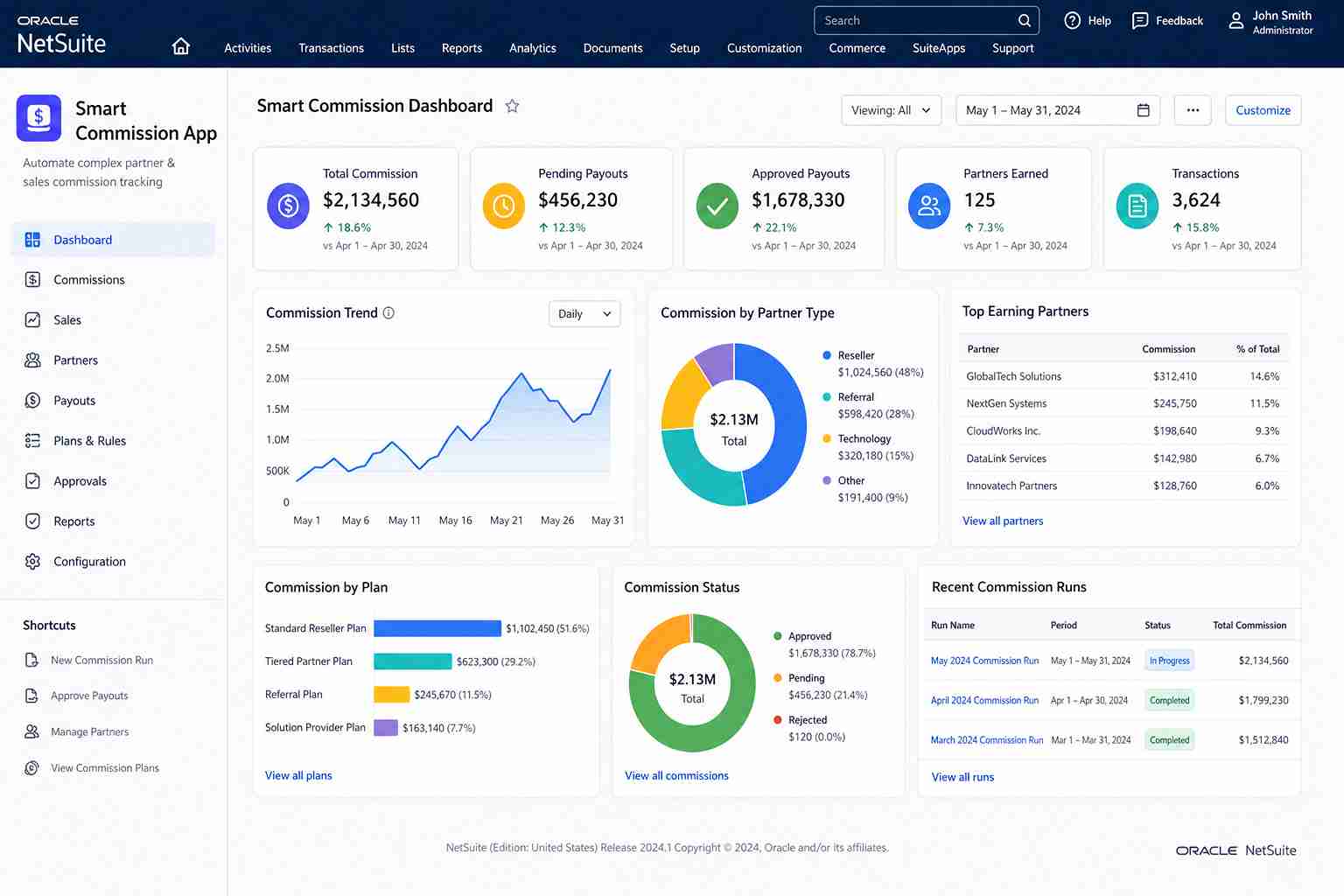Screen dimensions: 1344x896
Task: Click the Payouts sidebar icon
Action: coord(32,401)
